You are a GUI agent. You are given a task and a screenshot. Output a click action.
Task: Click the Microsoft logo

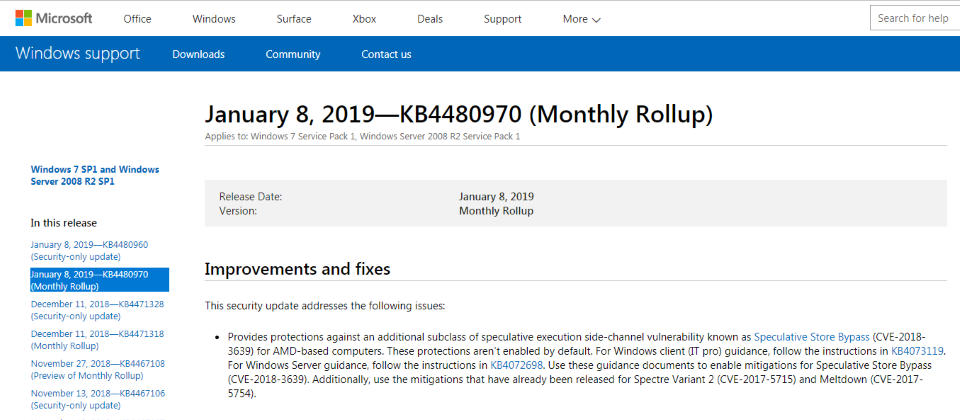(54, 18)
